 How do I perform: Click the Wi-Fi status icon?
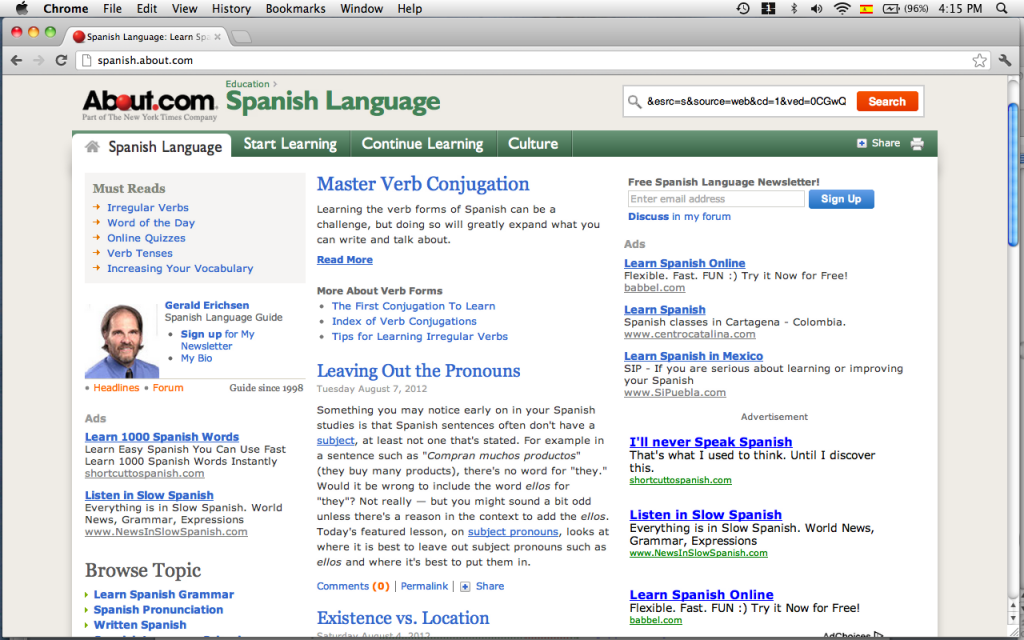pos(842,8)
